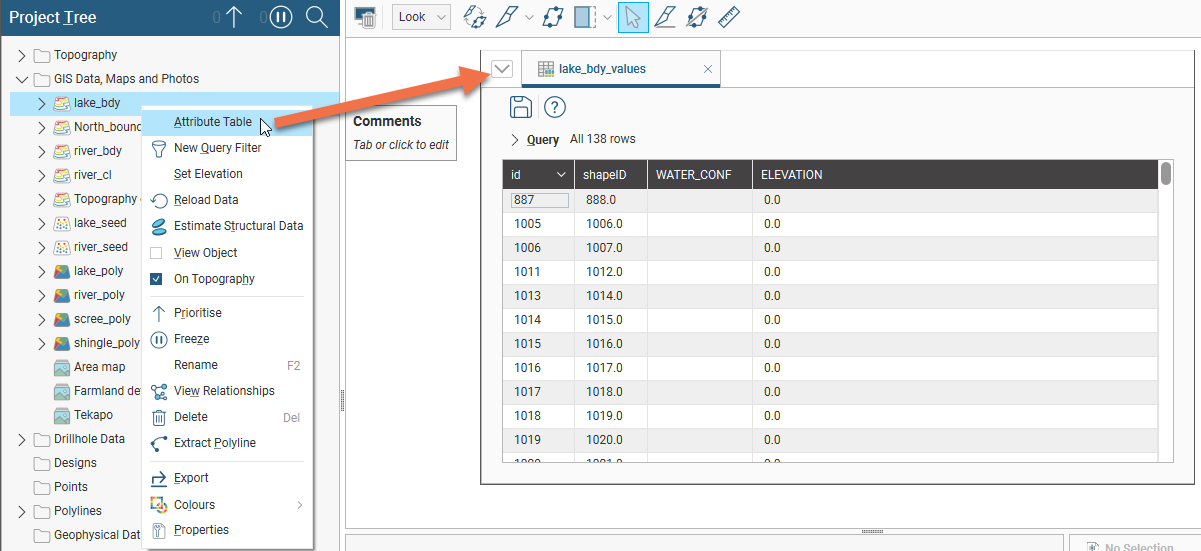Click the save icon in attribute table

(521, 108)
